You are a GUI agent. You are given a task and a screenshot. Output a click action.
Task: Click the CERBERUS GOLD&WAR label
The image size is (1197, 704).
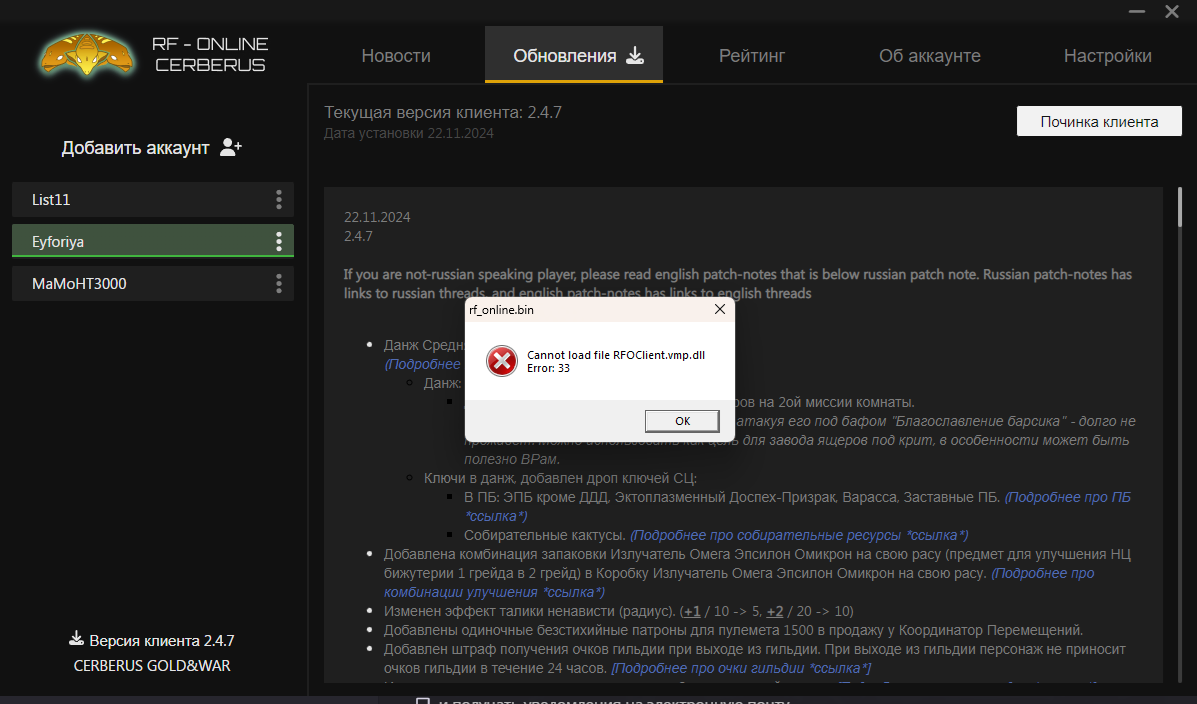pyautogui.click(x=152, y=666)
